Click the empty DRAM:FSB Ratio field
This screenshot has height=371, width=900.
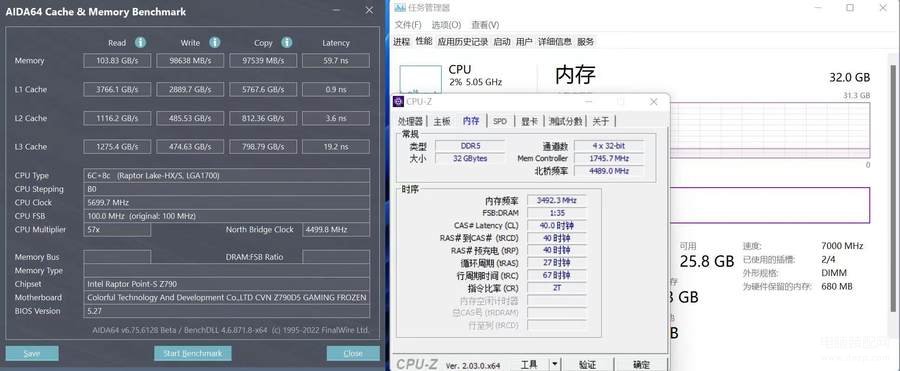point(336,257)
